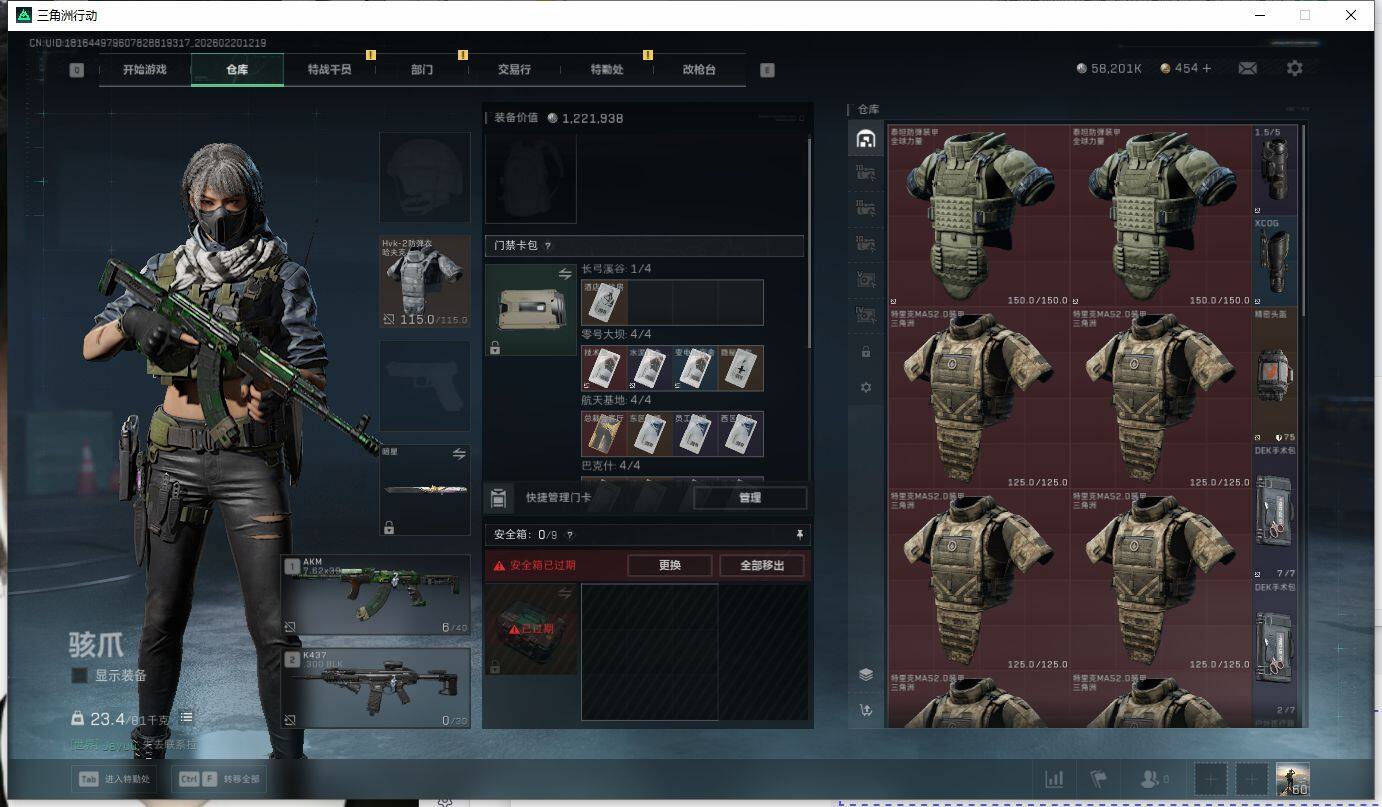Click the swap arrows on the knife slot
1382x807 pixels.
click(459, 454)
